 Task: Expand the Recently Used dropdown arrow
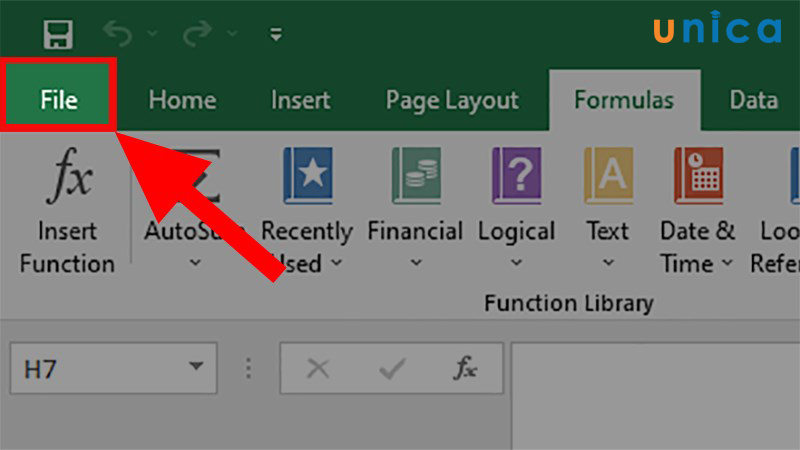pos(336,263)
